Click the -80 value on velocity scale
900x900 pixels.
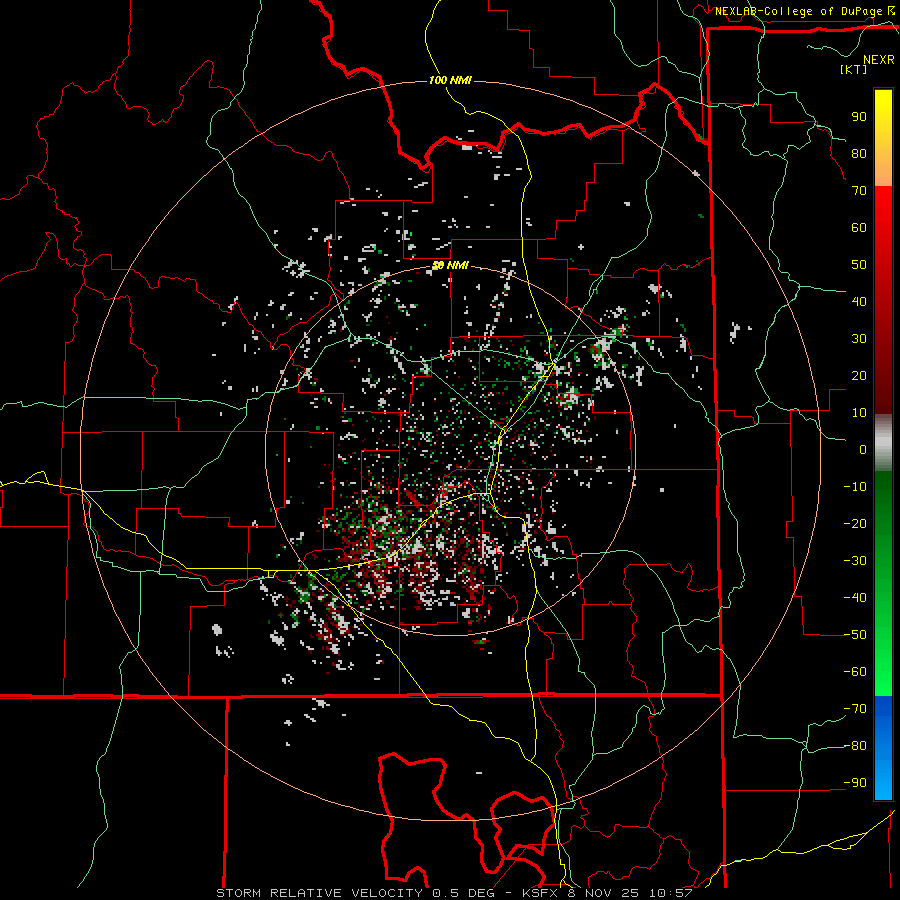coord(855,746)
